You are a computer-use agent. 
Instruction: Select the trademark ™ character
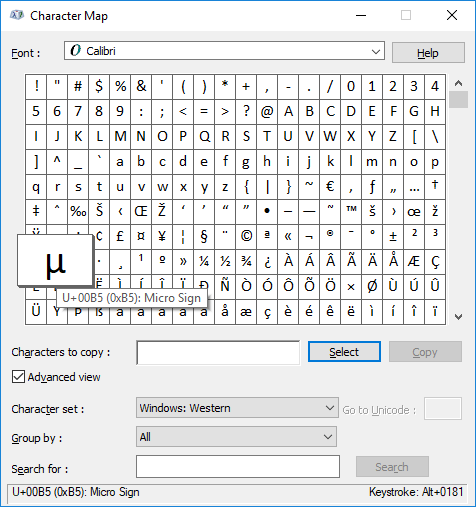point(351,211)
